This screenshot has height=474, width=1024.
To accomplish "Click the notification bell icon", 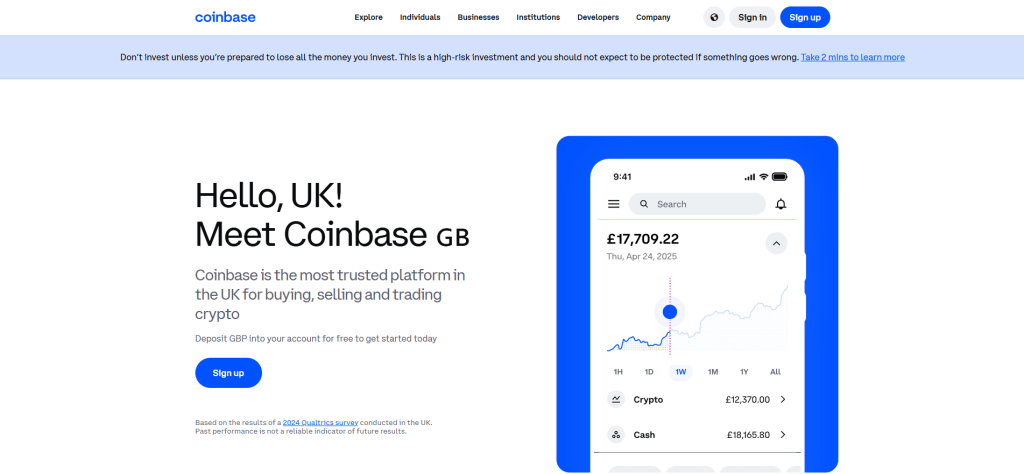I will click(780, 204).
